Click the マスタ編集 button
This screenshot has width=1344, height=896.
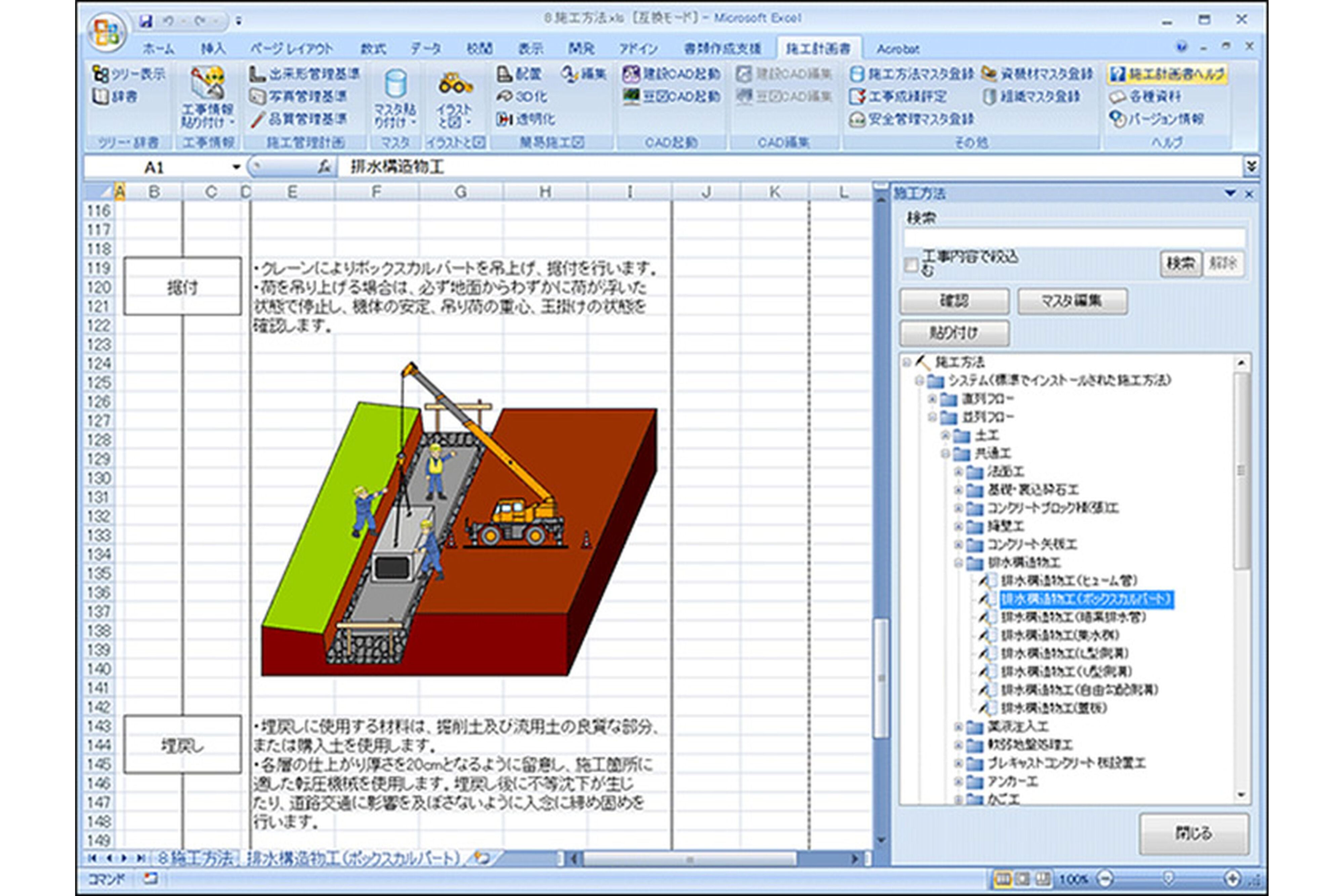[1072, 301]
